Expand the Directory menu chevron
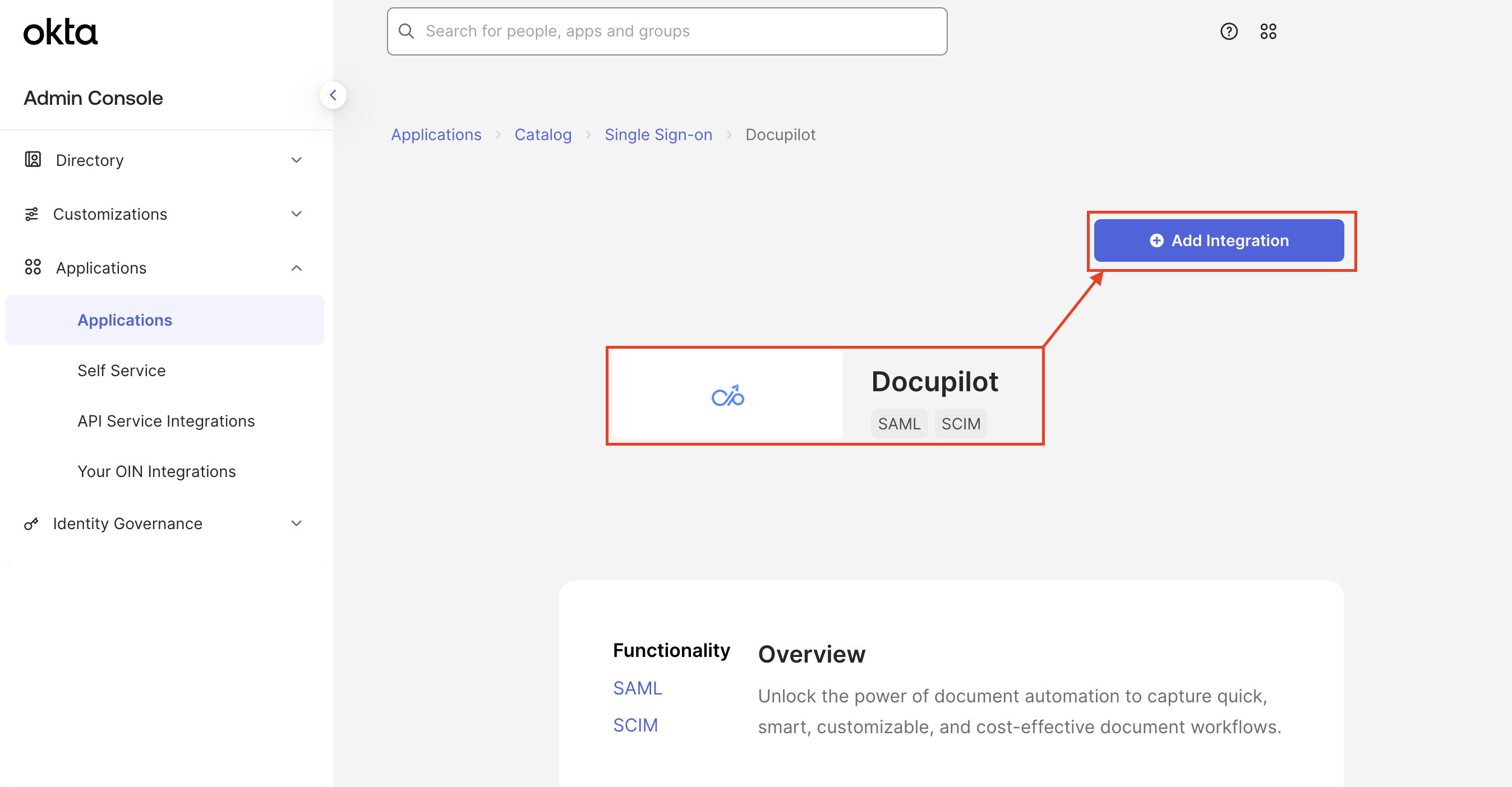Viewport: 1512px width, 787px height. click(x=297, y=160)
